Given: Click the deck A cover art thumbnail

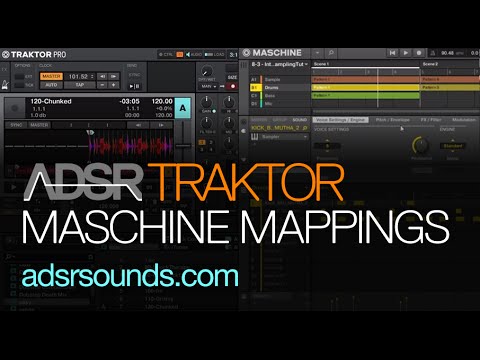Looking at the screenshot, I should tap(15, 108).
